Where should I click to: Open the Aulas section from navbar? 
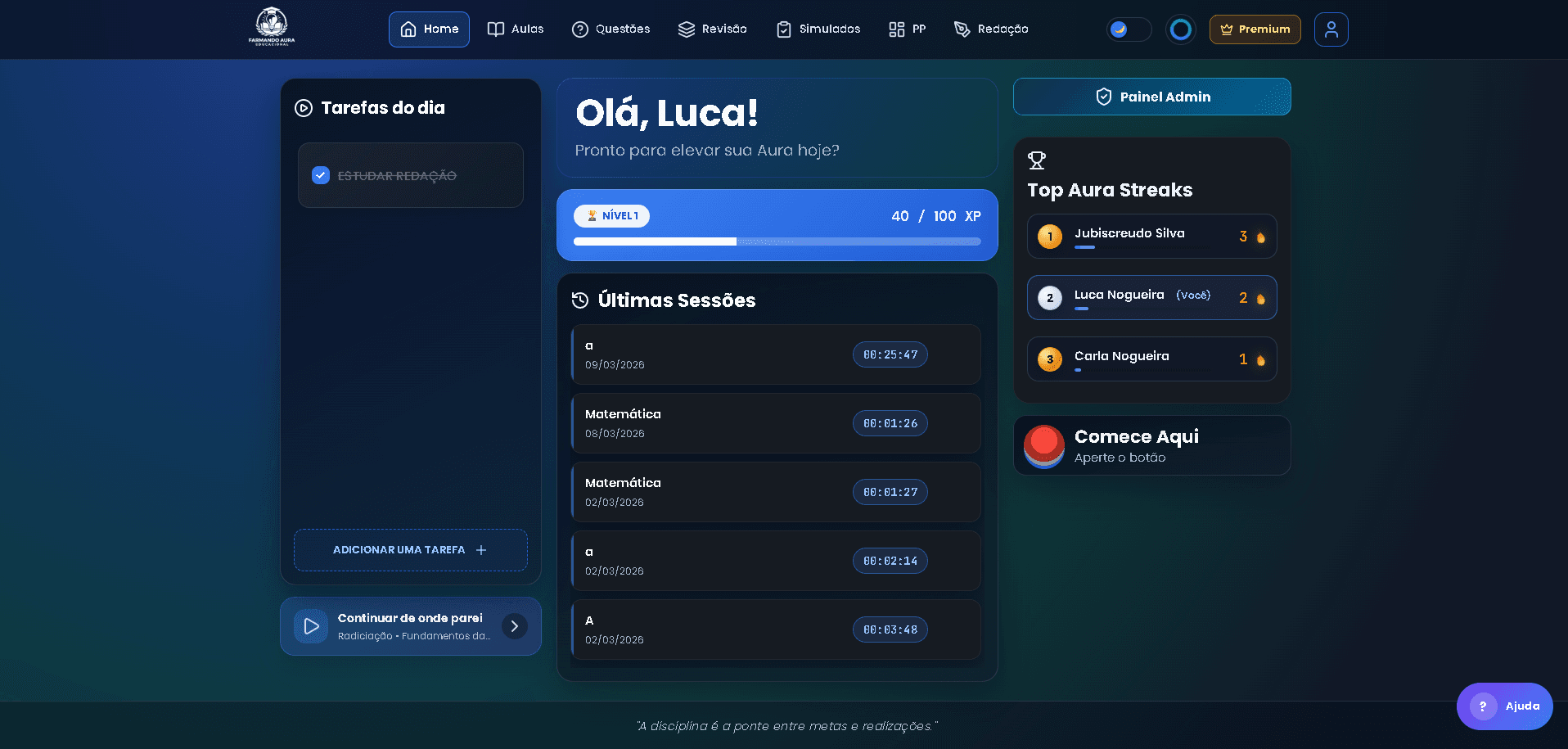coord(516,29)
